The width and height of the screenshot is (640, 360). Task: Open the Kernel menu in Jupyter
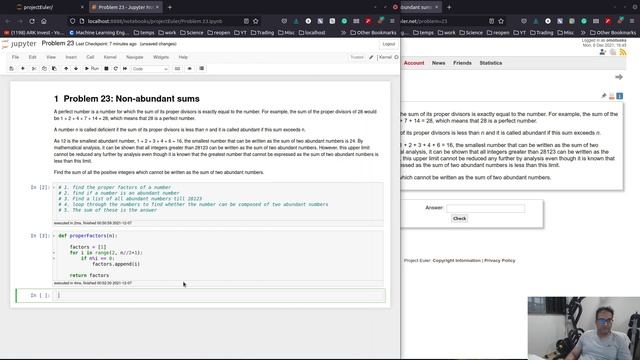pos(110,57)
